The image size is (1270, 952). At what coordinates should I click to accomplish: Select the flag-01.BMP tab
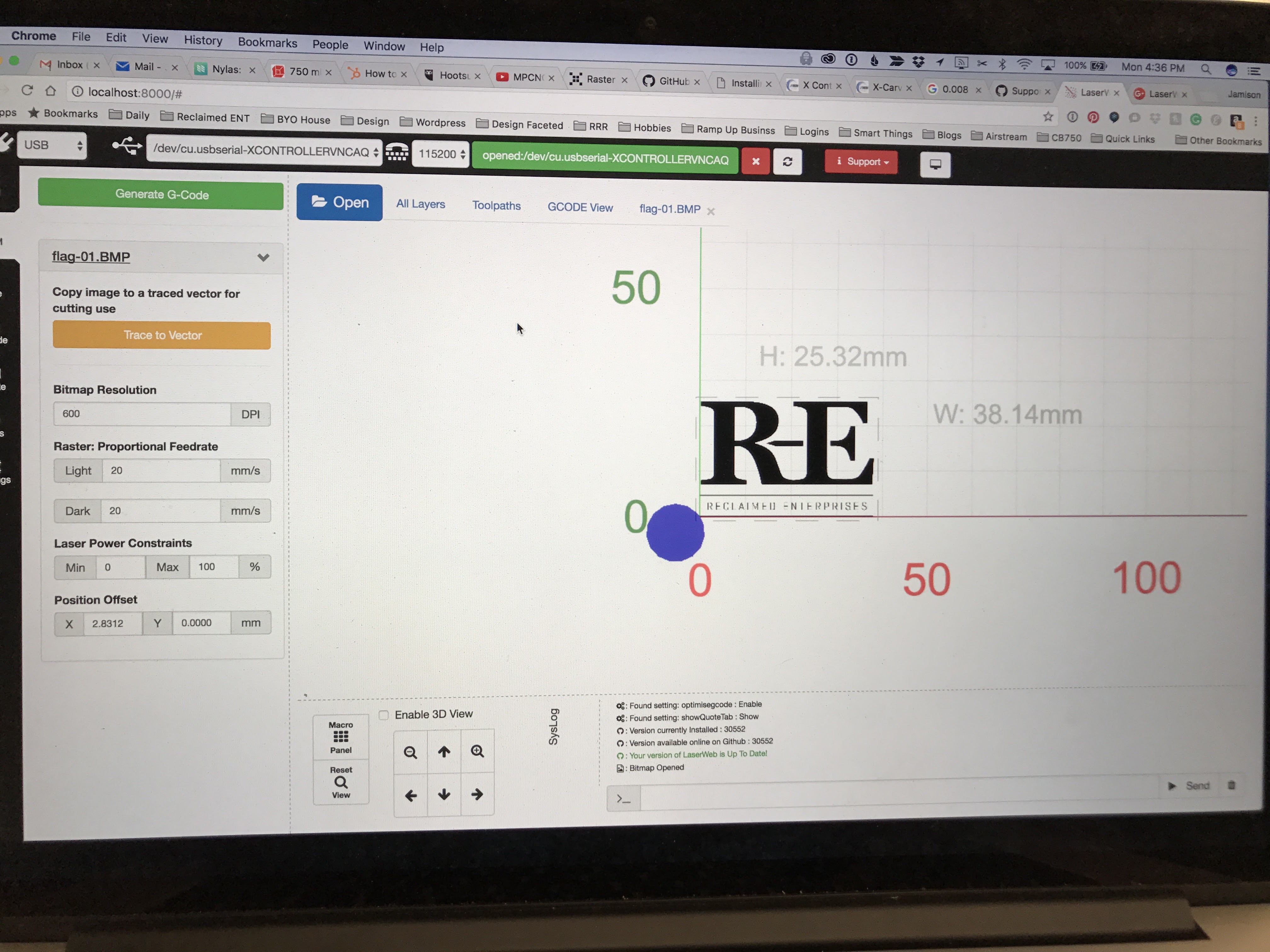coord(669,209)
